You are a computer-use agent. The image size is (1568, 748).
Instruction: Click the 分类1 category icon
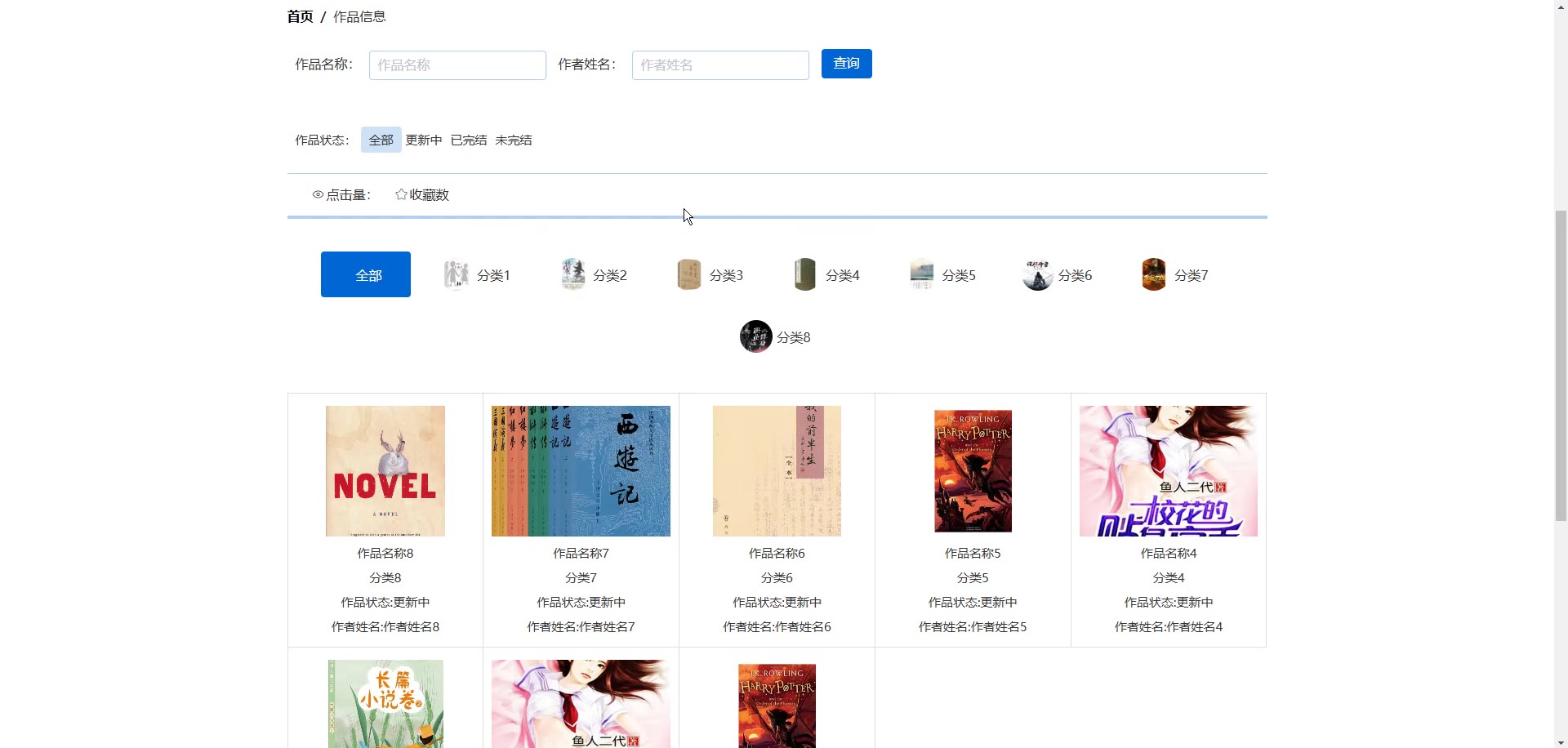456,275
